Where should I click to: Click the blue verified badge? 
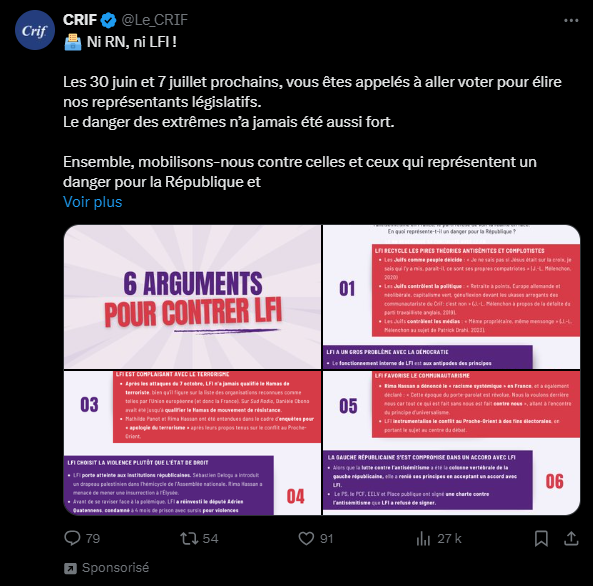109,20
